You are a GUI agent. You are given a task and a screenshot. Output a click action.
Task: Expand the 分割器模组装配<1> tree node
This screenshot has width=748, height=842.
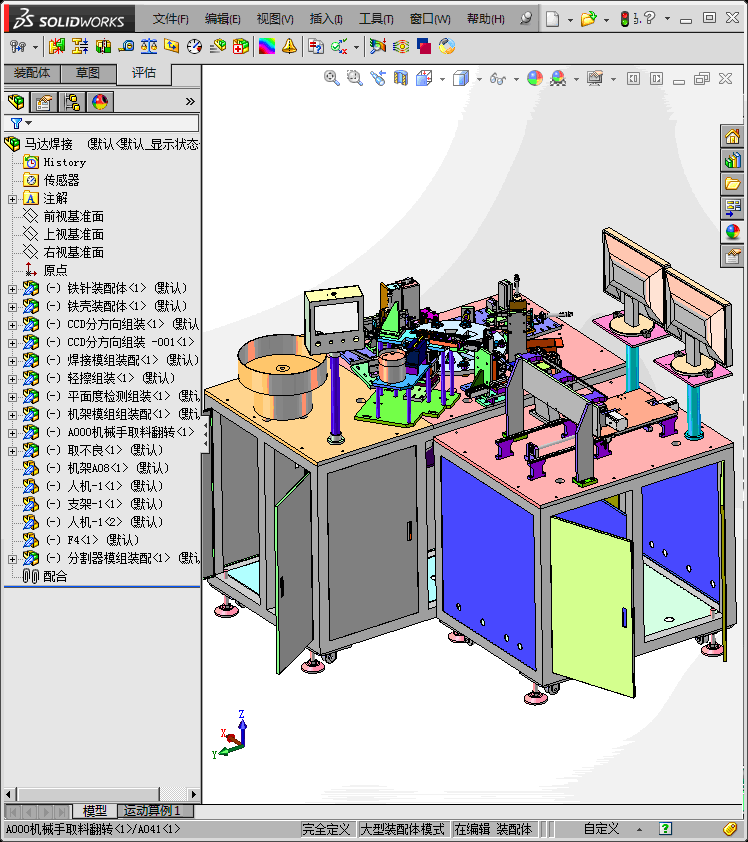(x=12, y=559)
